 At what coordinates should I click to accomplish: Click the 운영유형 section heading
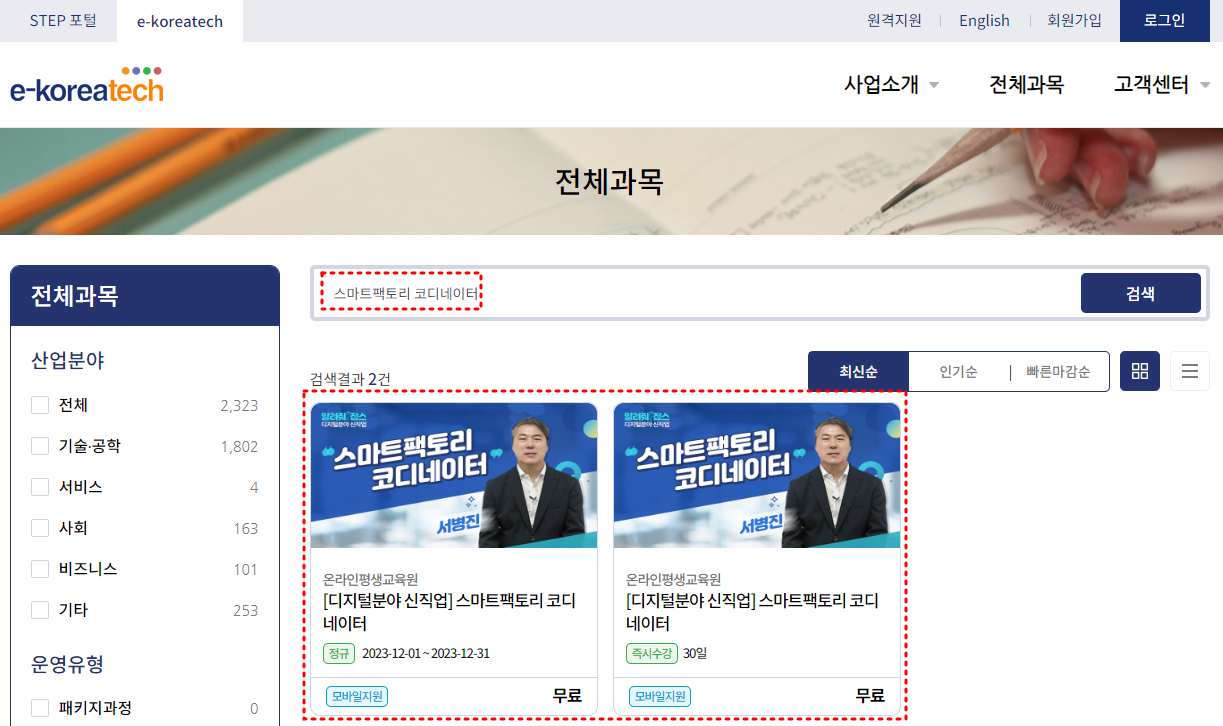(68, 664)
